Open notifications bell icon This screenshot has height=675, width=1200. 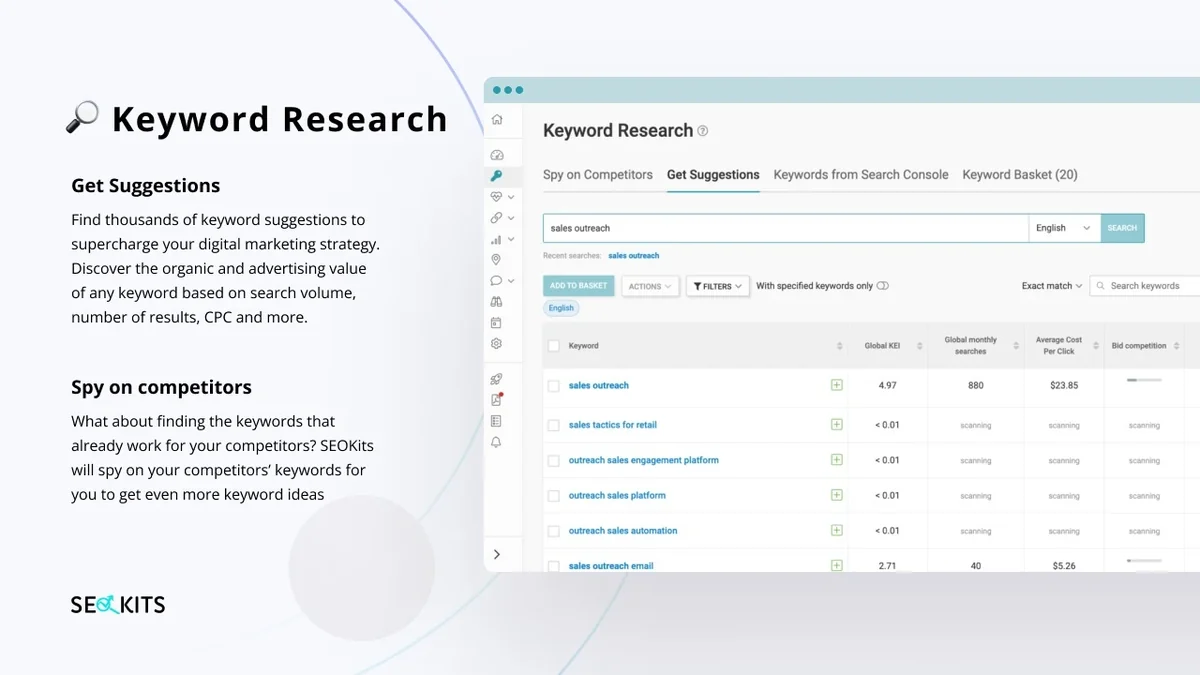(x=497, y=442)
